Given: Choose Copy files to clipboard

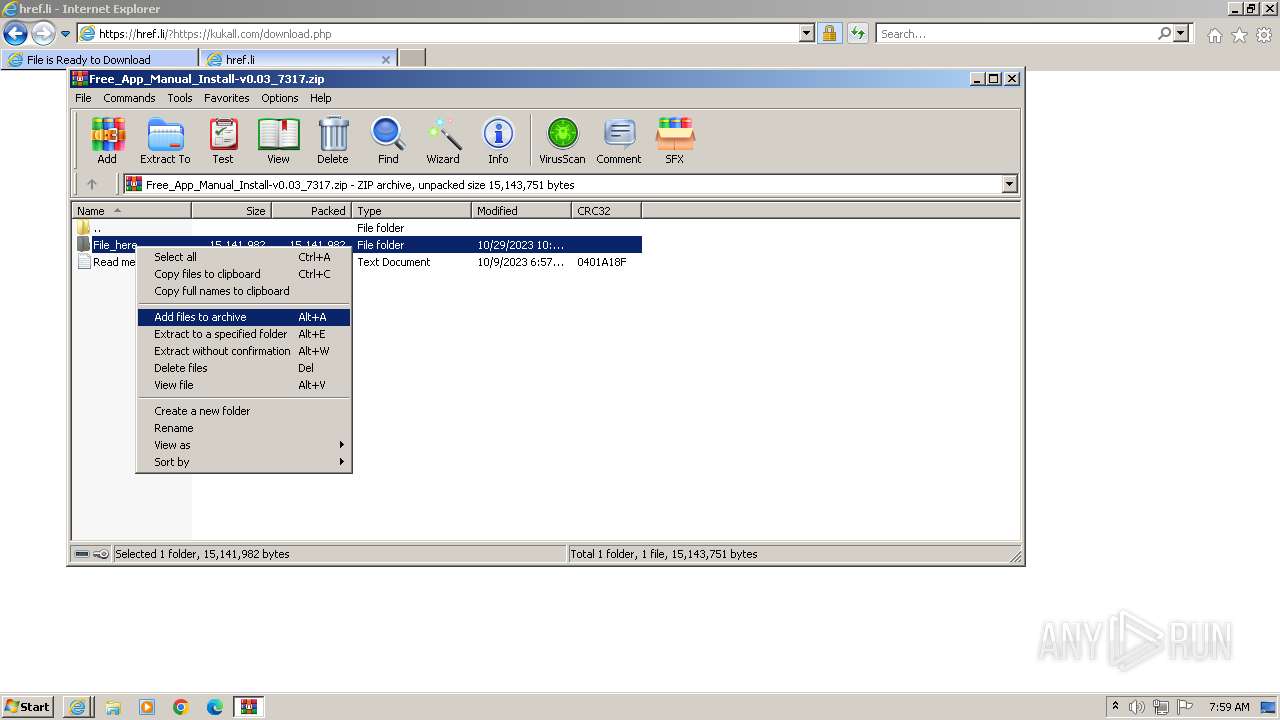Looking at the screenshot, I should 244,274.
